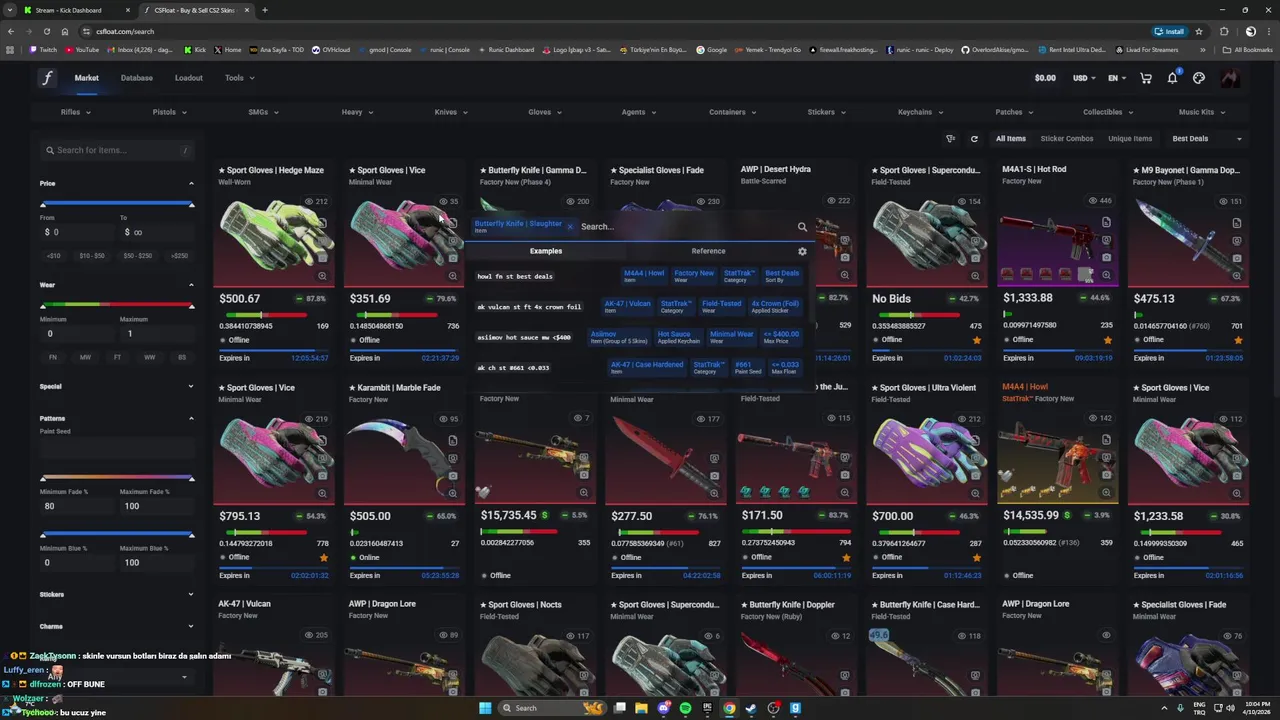Toggle the WW wear filter
Viewport: 1280px width, 720px height.
[x=149, y=357]
